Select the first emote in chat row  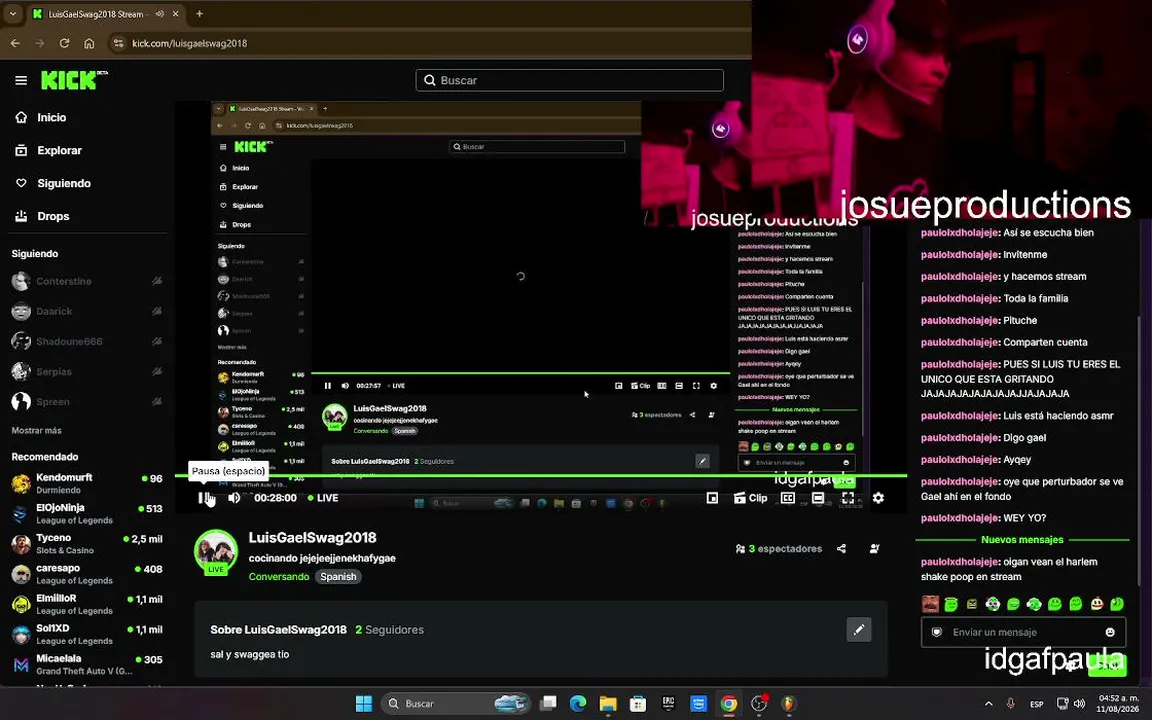pyautogui.click(x=930, y=604)
